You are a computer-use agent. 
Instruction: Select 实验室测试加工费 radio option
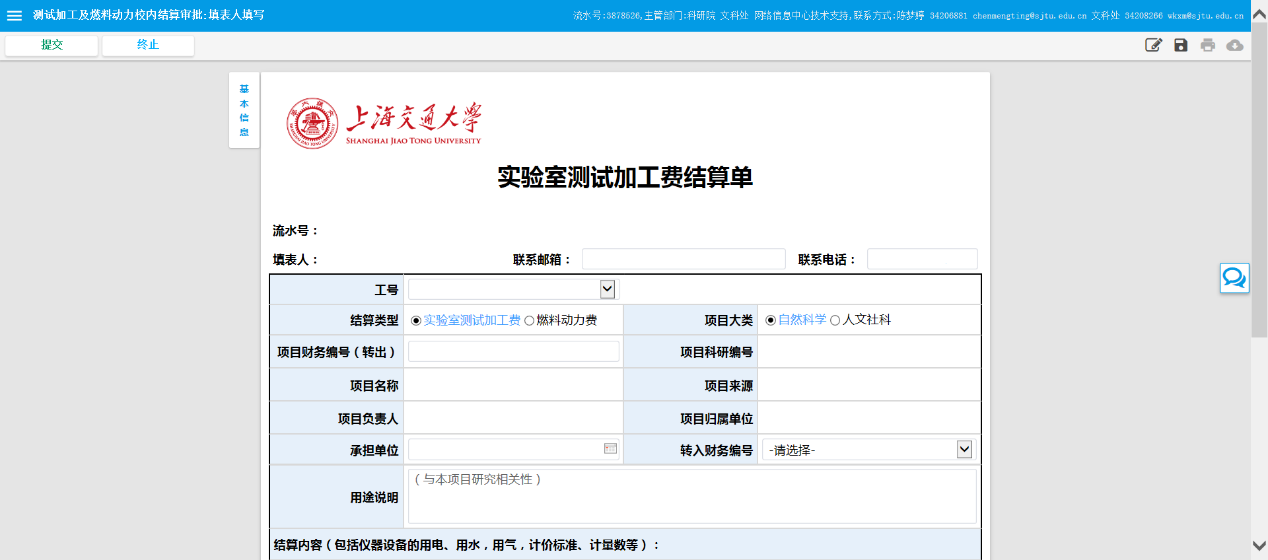[416, 320]
